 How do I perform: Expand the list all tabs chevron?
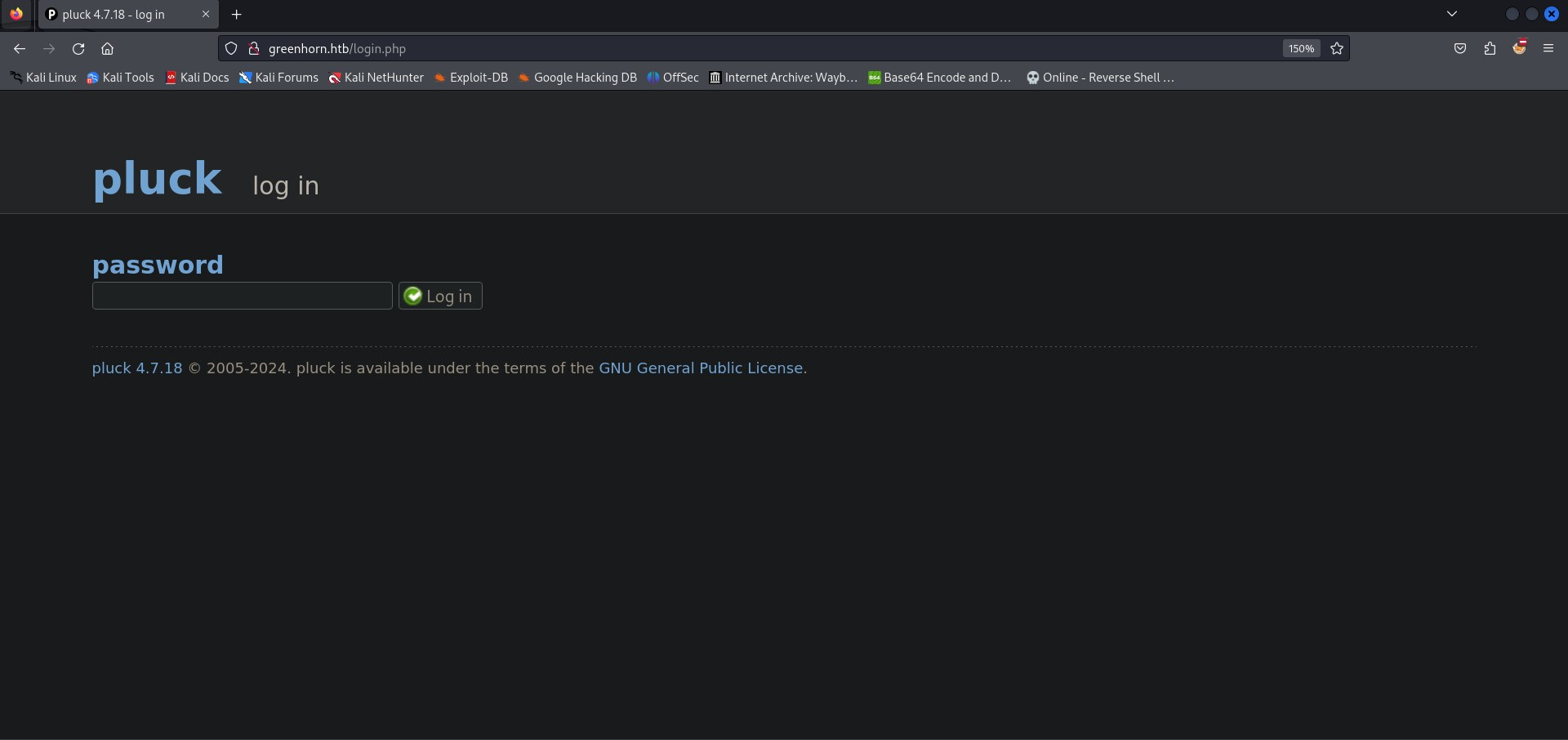(x=1452, y=14)
